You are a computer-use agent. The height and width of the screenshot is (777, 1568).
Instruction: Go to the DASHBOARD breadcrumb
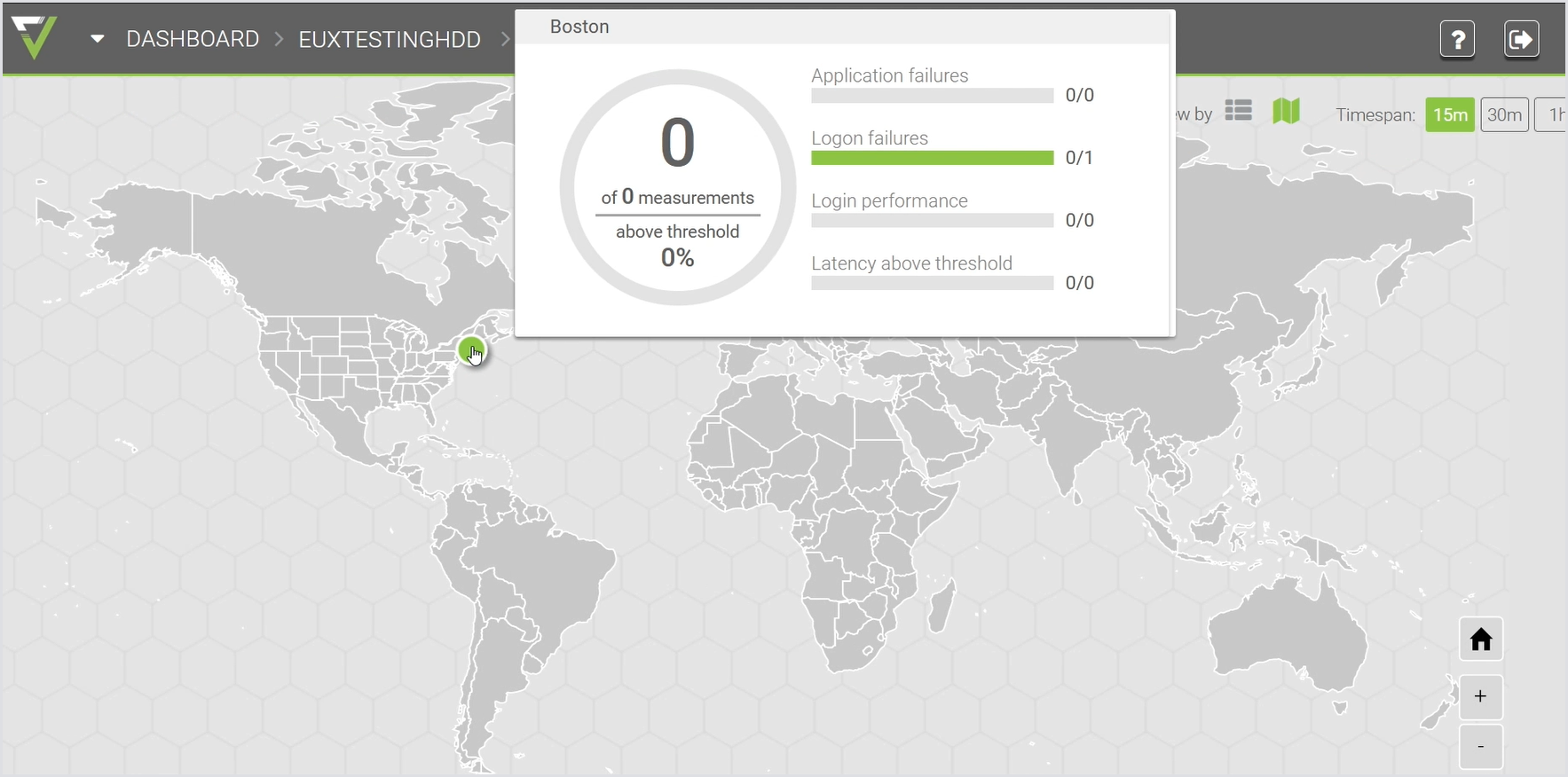193,39
